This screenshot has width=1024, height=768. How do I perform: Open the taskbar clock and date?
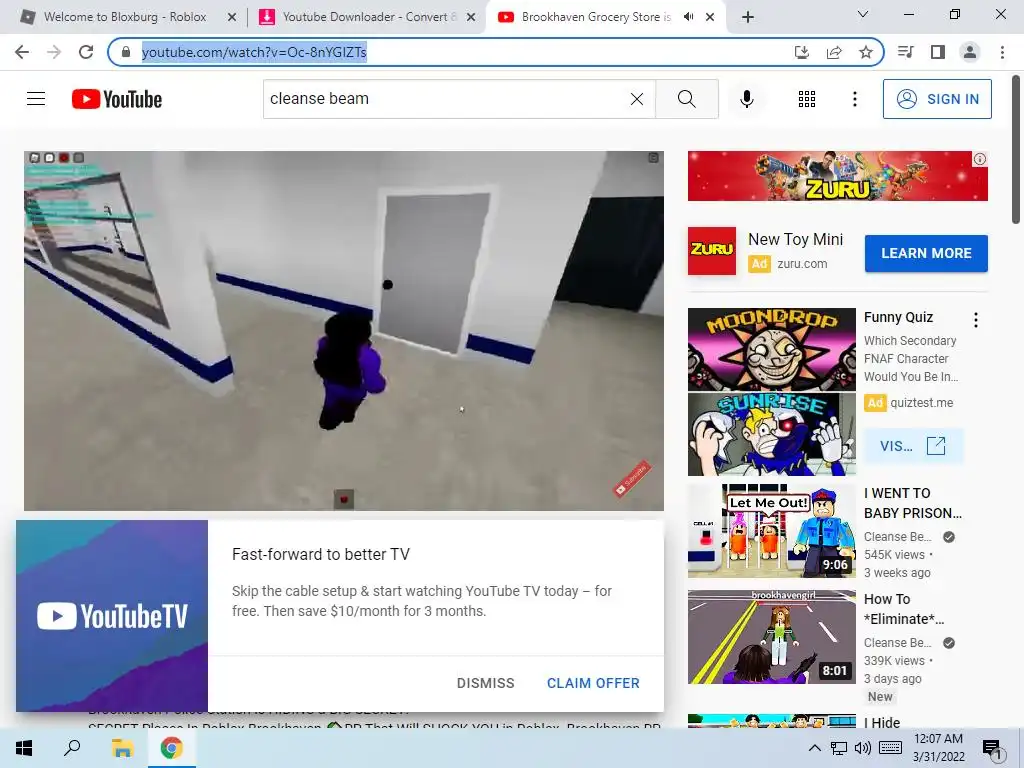pyautogui.click(x=938, y=748)
